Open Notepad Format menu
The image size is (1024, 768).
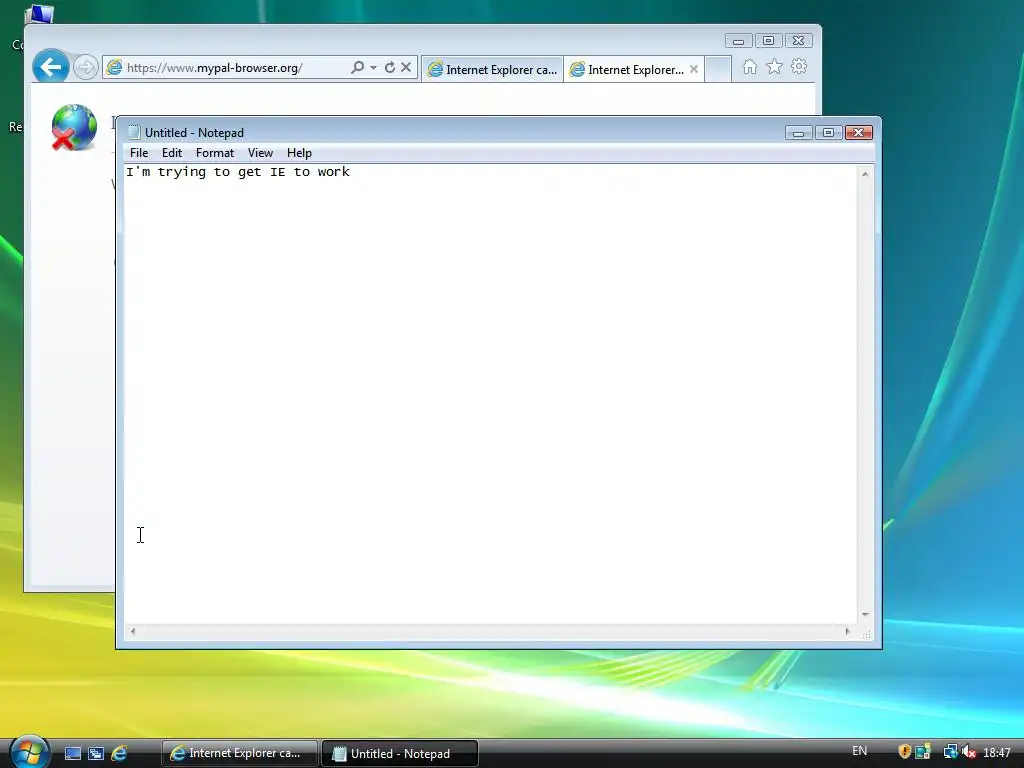pos(215,153)
